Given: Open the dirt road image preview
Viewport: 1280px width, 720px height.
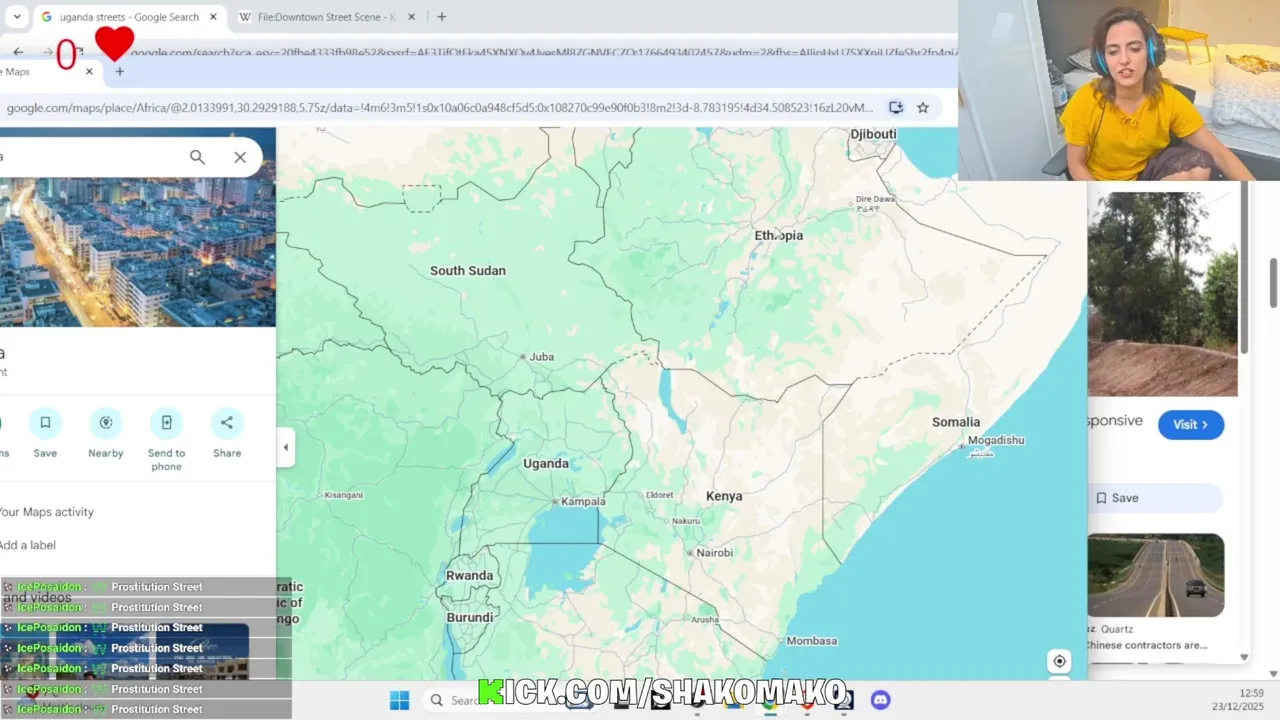Looking at the screenshot, I should point(1162,294).
